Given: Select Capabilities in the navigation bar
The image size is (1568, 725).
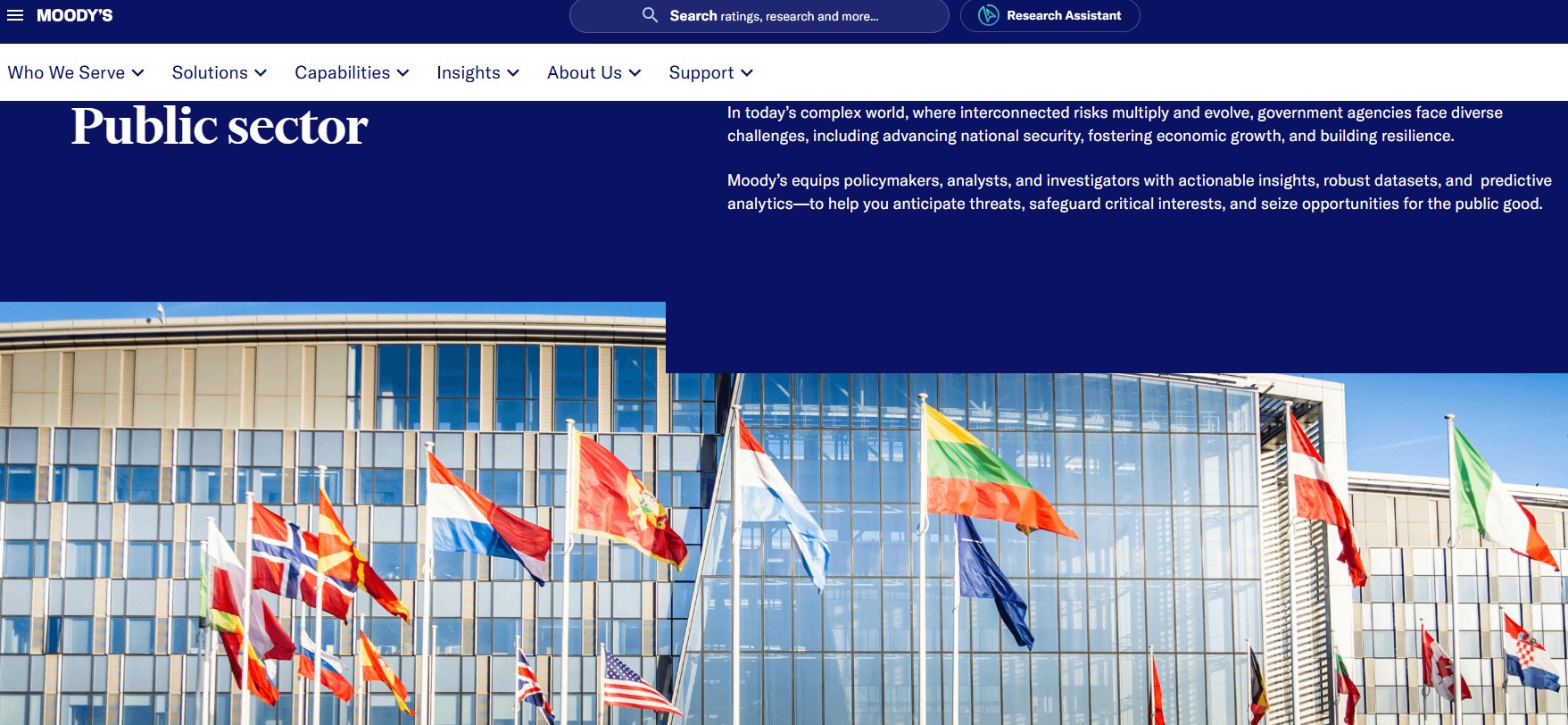Looking at the screenshot, I should [342, 72].
